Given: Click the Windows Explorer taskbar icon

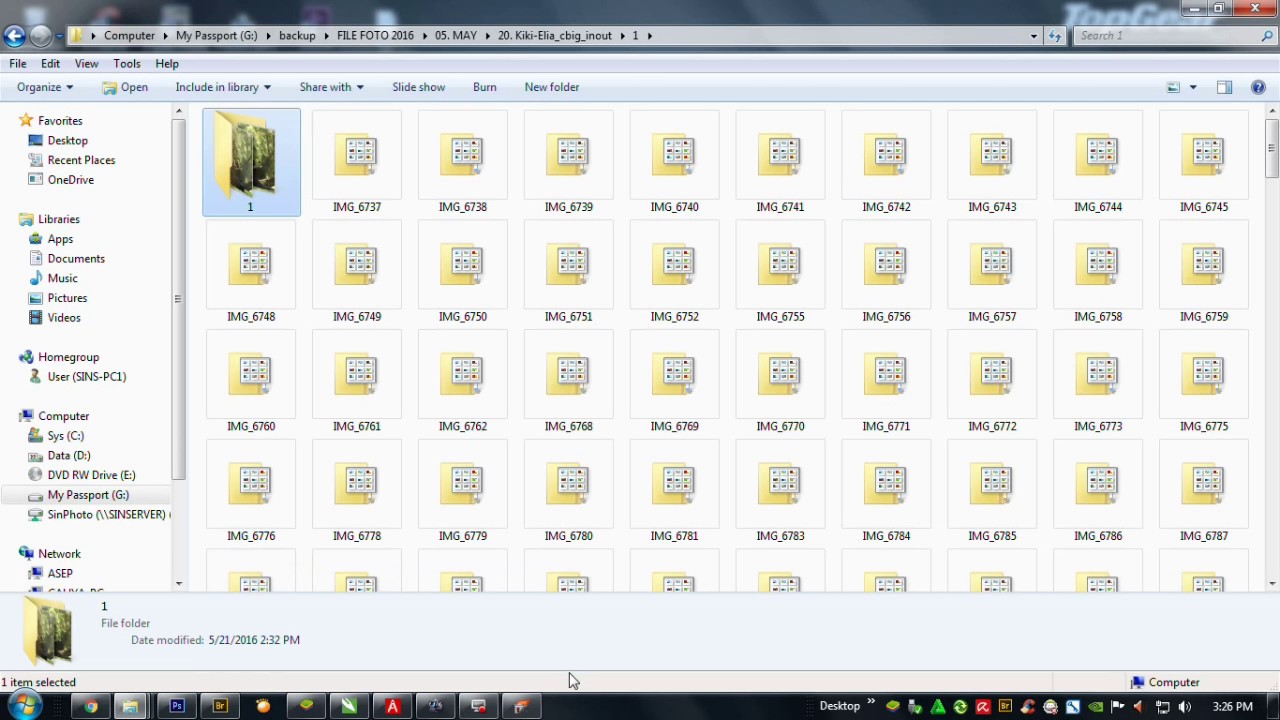Looking at the screenshot, I should [x=130, y=707].
